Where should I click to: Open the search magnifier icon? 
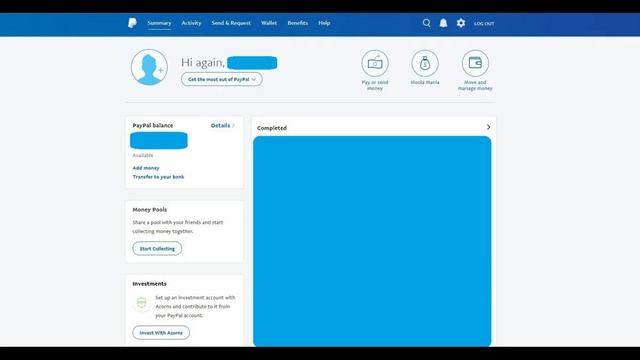[427, 23]
